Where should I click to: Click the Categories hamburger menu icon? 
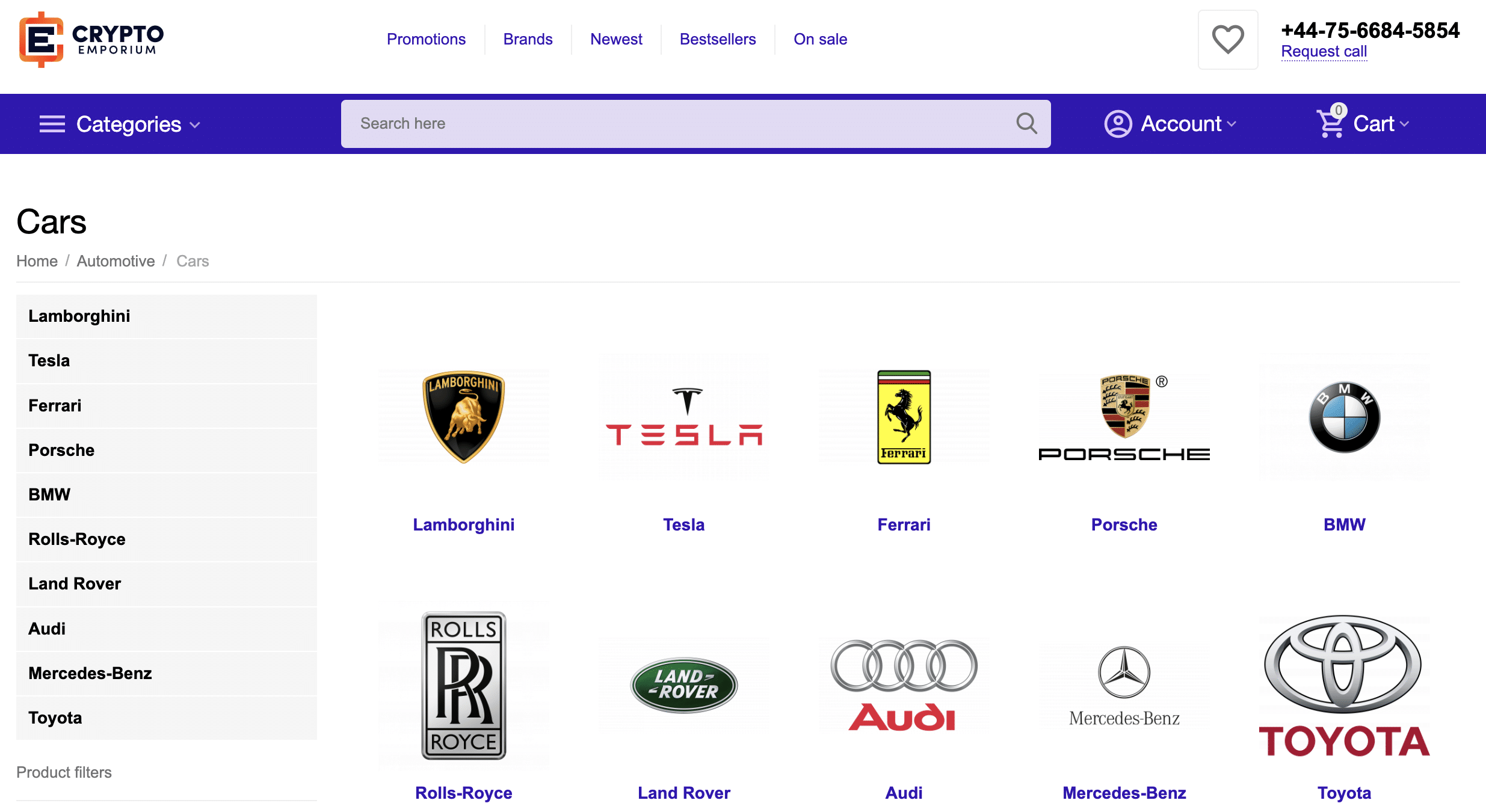pos(52,124)
